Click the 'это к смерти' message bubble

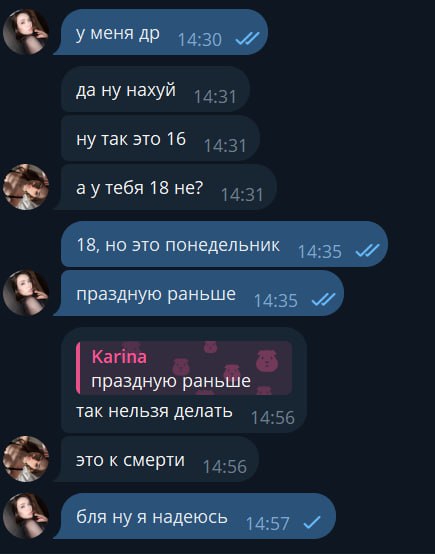[157, 459]
